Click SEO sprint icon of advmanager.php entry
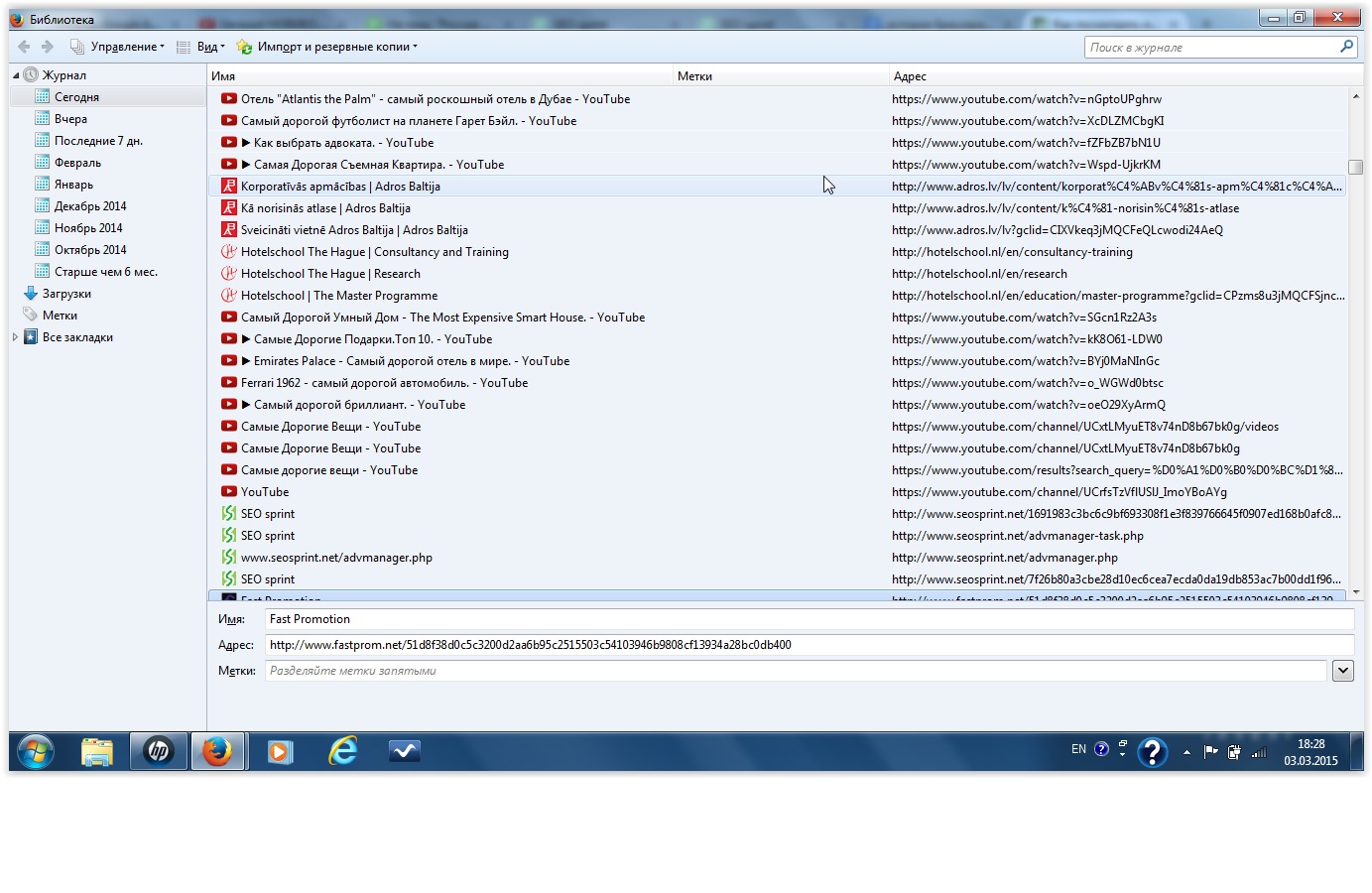The width and height of the screenshot is (1372, 893). coord(229,558)
